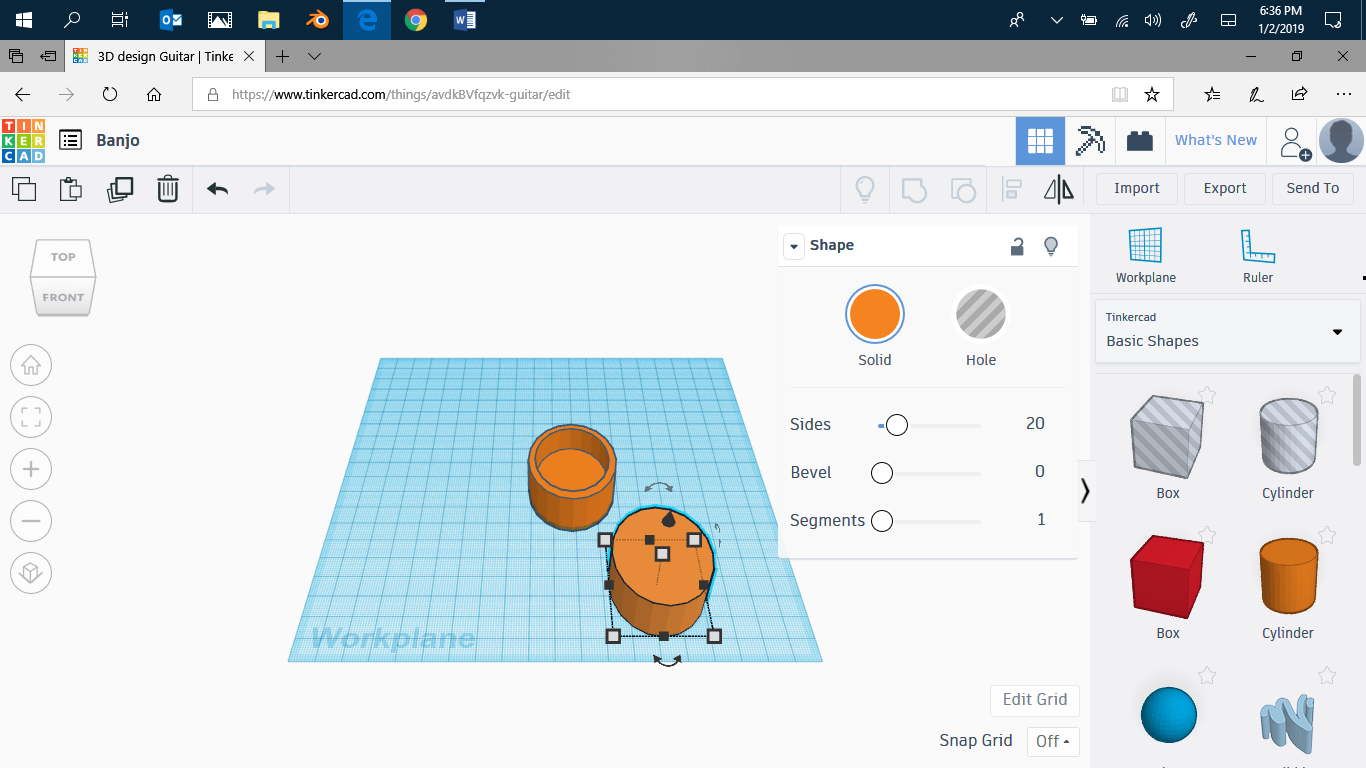The height and width of the screenshot is (768, 1366).
Task: Click the invite people icon
Action: (x=1293, y=142)
